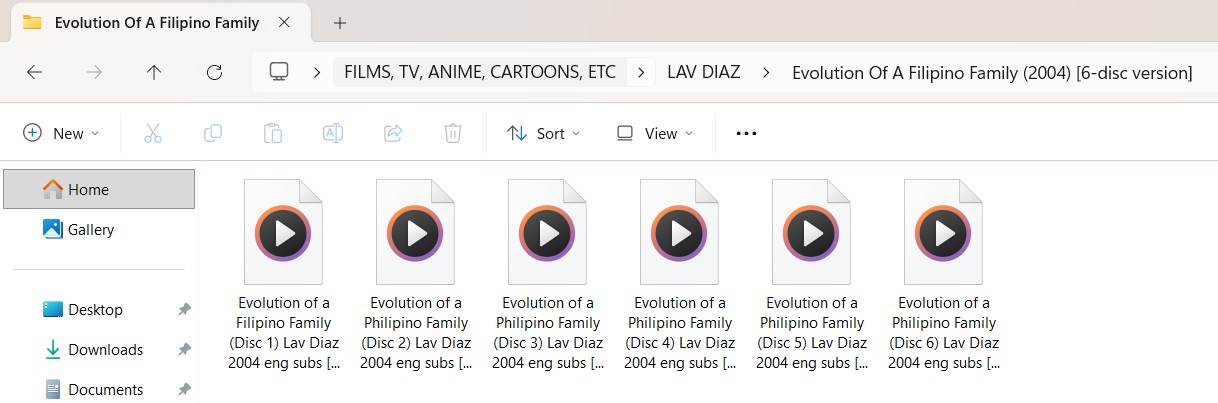Expand chevron after FILMS, TV, ANIME, CARTOONS, ETC
This screenshot has height=403, width=1218.
tap(641, 72)
